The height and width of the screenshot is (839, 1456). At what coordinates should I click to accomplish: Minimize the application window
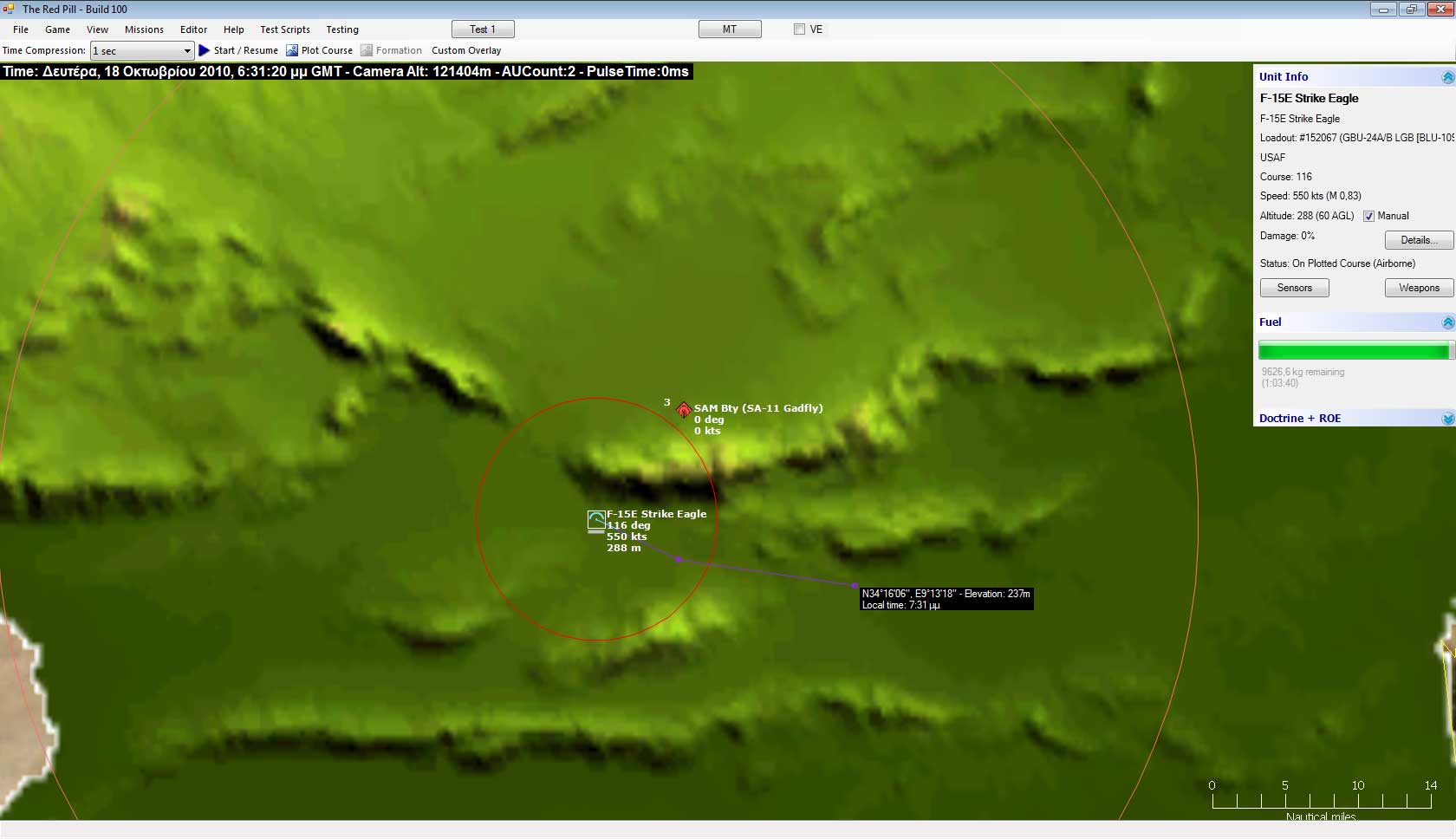coord(1383,10)
